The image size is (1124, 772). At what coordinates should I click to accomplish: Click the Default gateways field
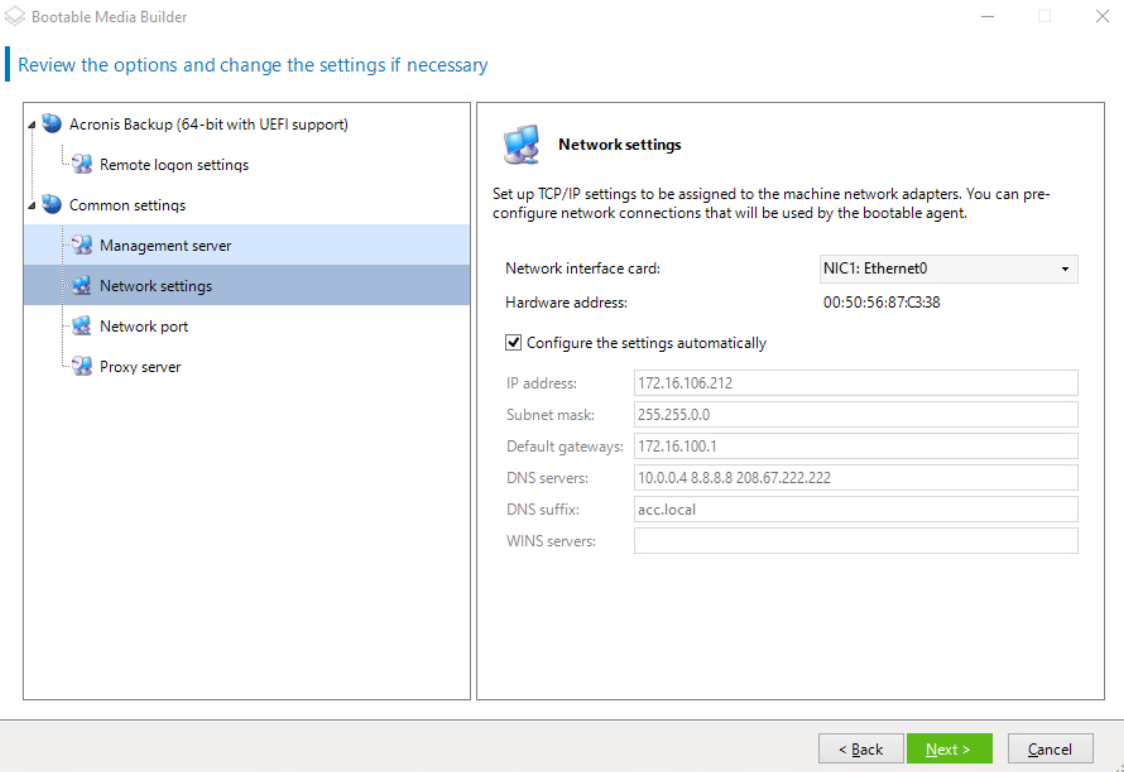pos(856,446)
